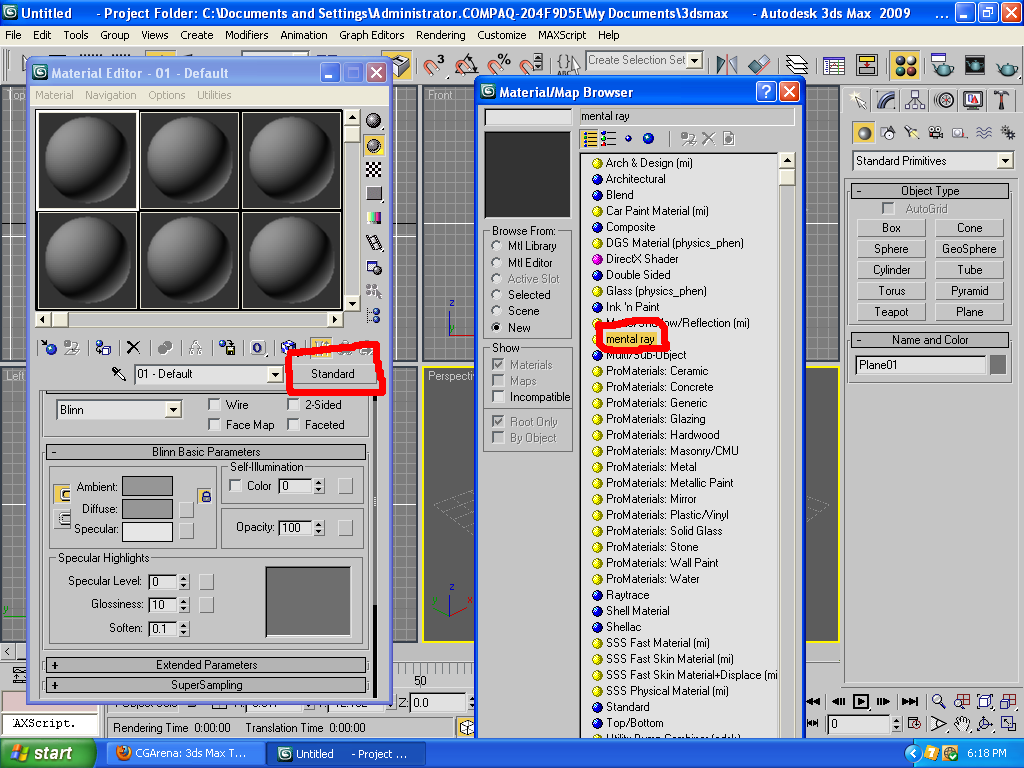The height and width of the screenshot is (768, 1024).
Task: Open the Material menu in Material Editor
Action: [x=54, y=95]
